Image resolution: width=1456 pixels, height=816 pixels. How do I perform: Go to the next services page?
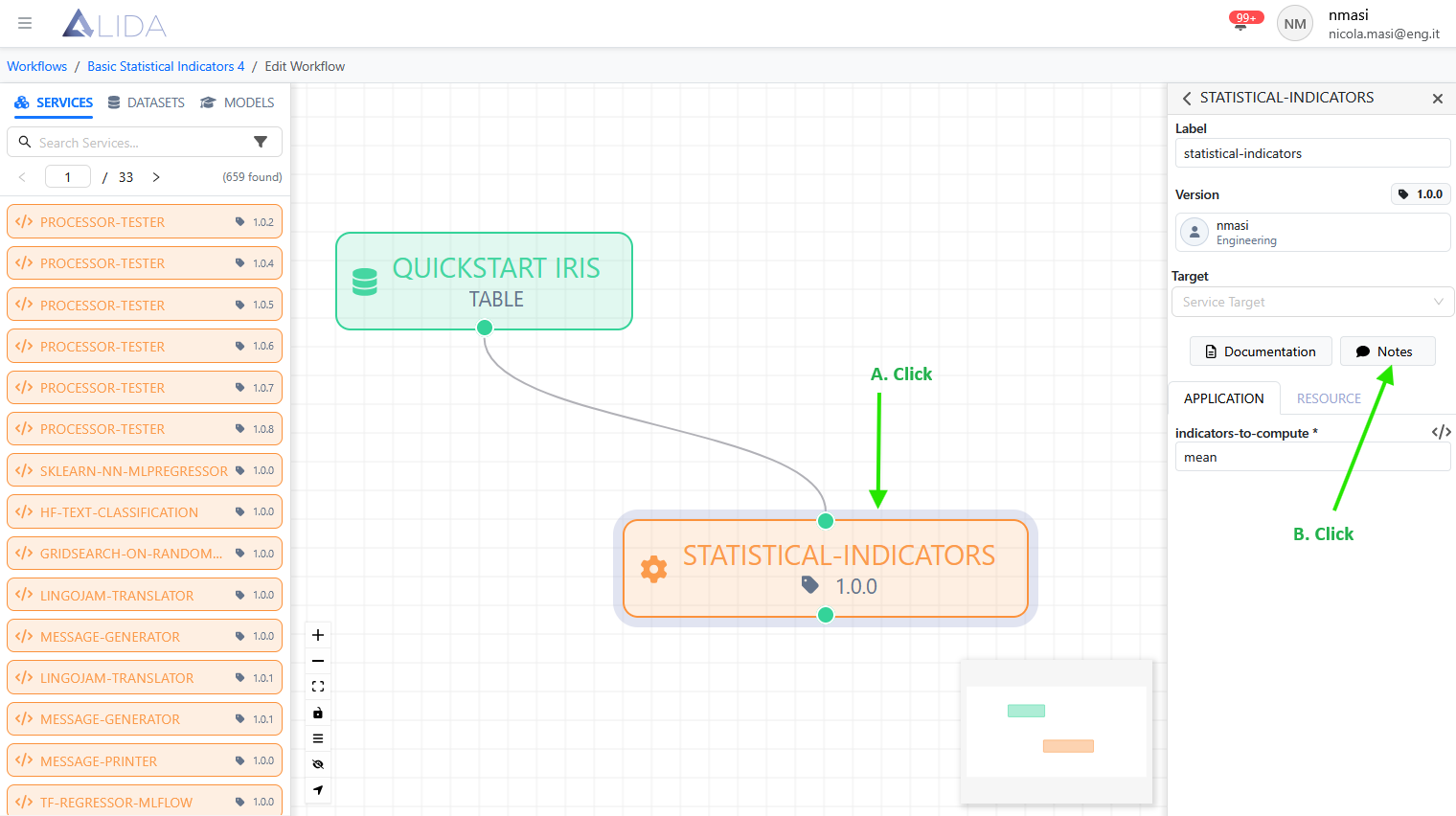pos(156,177)
